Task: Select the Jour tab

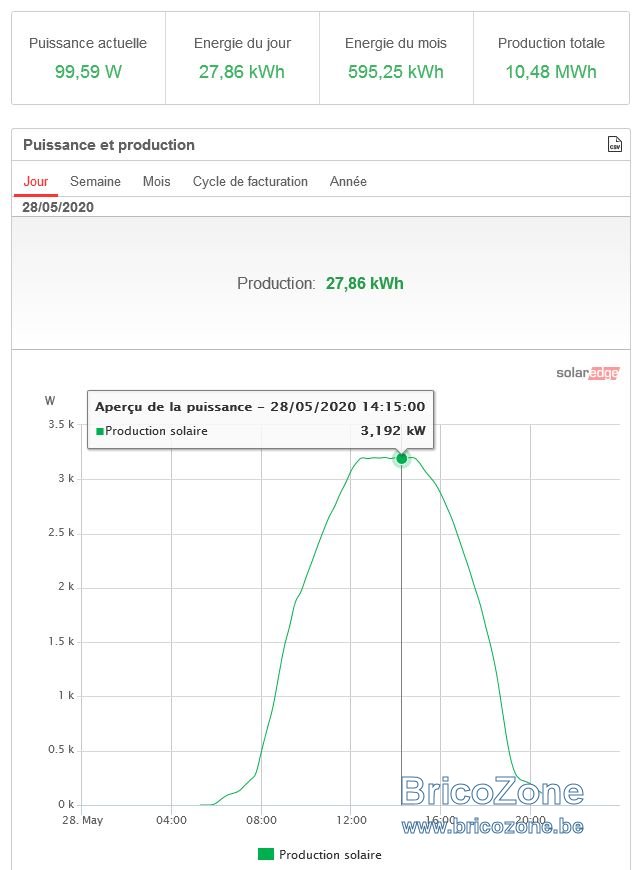Action: [x=36, y=181]
